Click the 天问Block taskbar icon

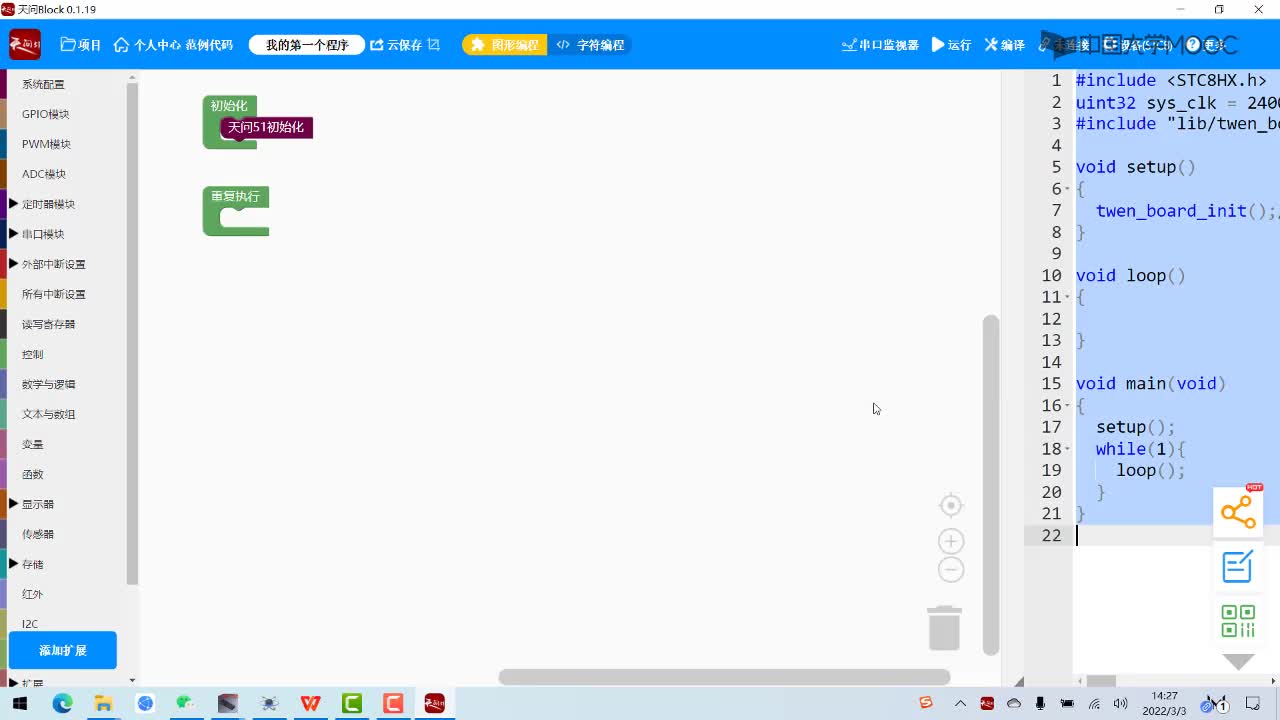pyautogui.click(x=434, y=704)
